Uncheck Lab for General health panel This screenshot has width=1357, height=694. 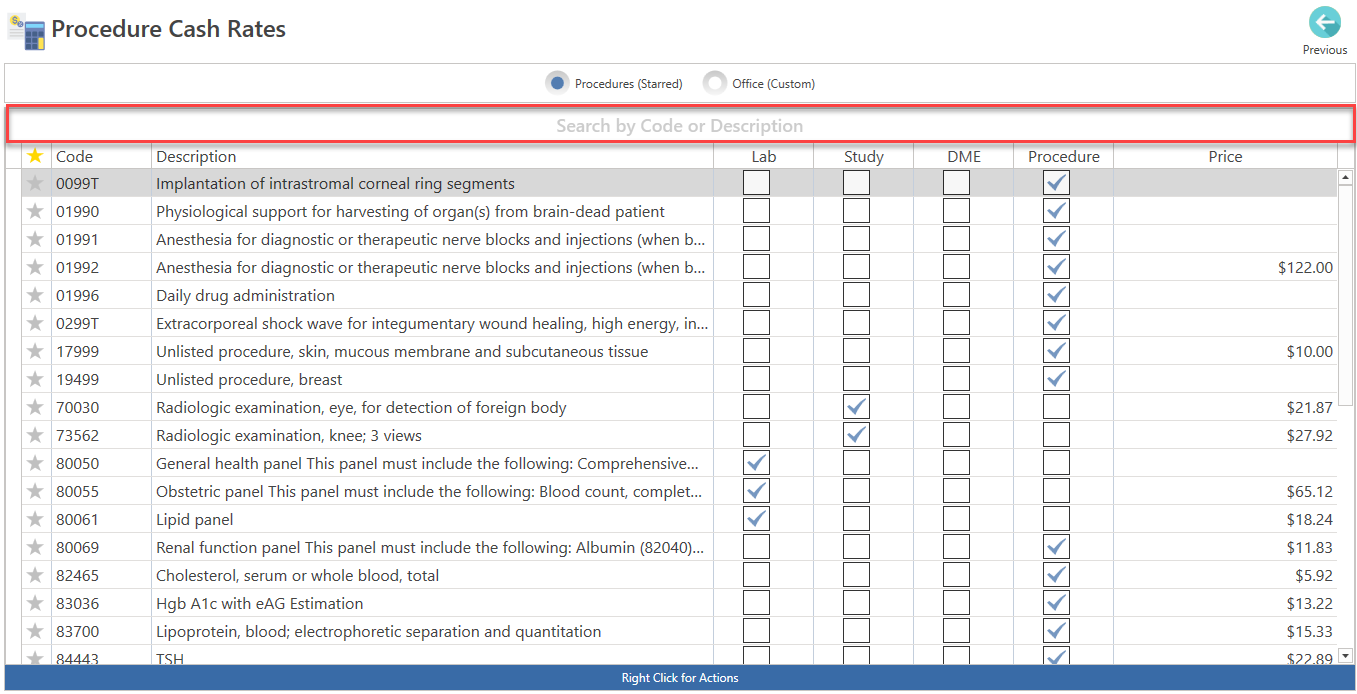click(x=757, y=463)
